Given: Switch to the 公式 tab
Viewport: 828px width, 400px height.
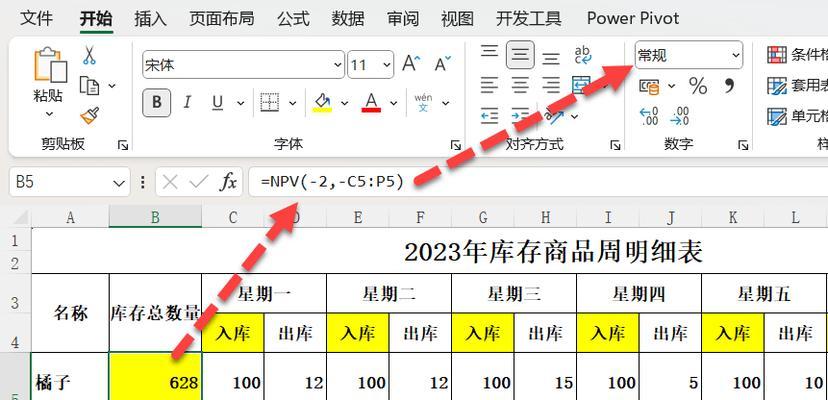Looking at the screenshot, I should click(293, 18).
